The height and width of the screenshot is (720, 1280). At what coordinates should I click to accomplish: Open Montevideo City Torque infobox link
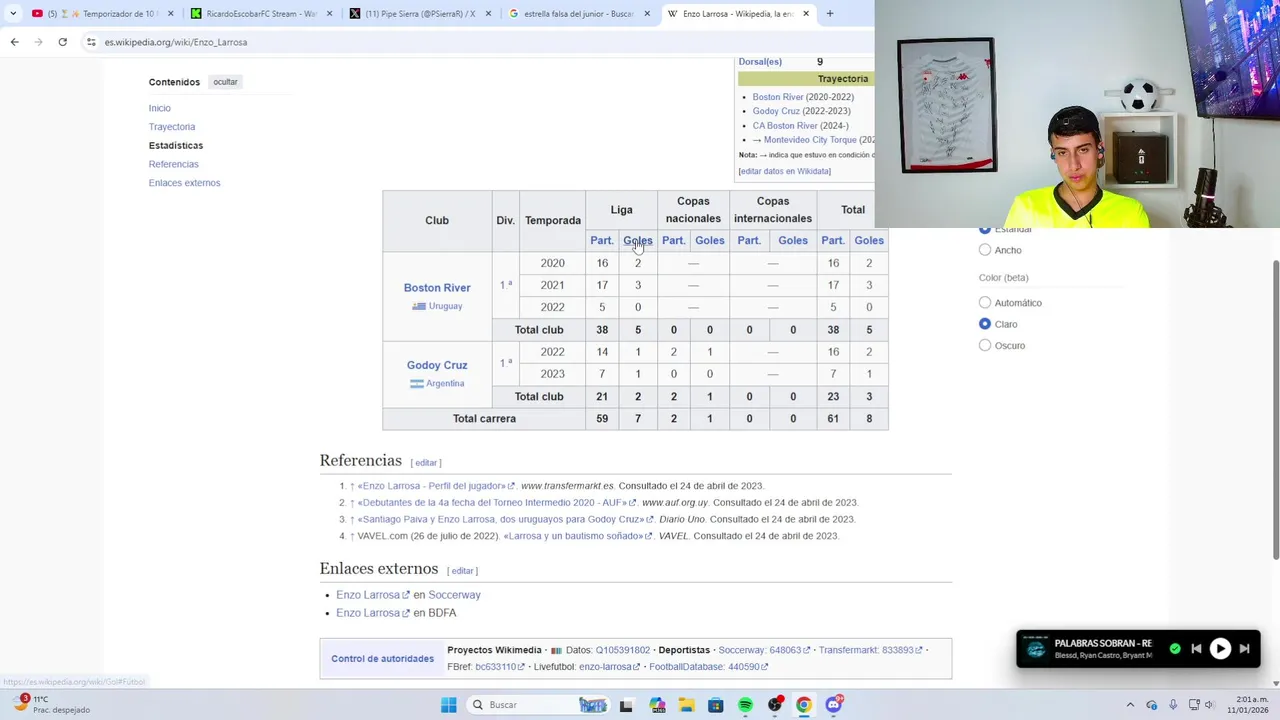pyautogui.click(x=810, y=140)
